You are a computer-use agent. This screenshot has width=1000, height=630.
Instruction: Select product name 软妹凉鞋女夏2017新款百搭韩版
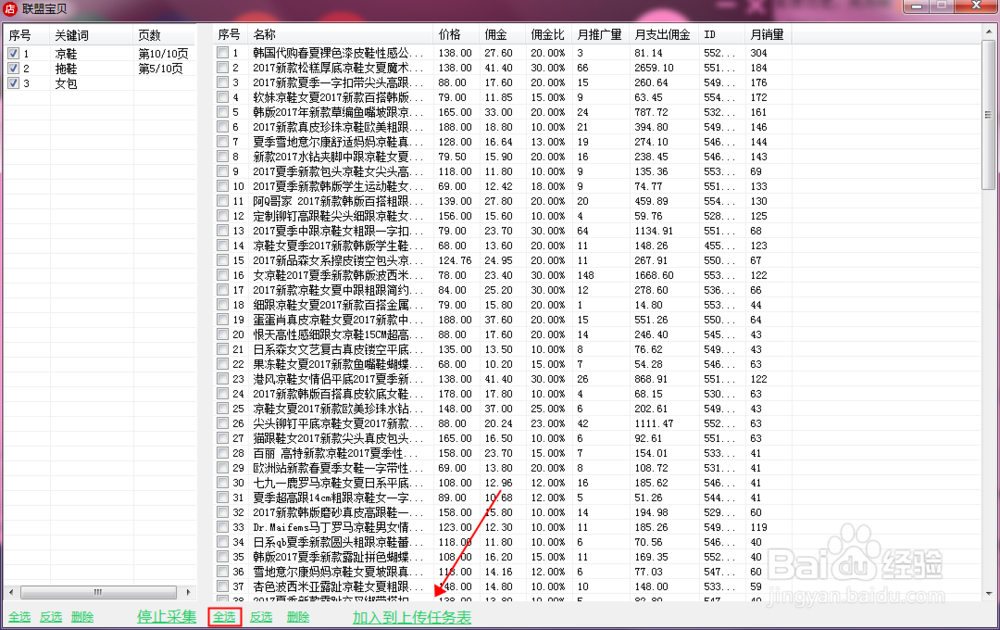pyautogui.click(x=337, y=97)
